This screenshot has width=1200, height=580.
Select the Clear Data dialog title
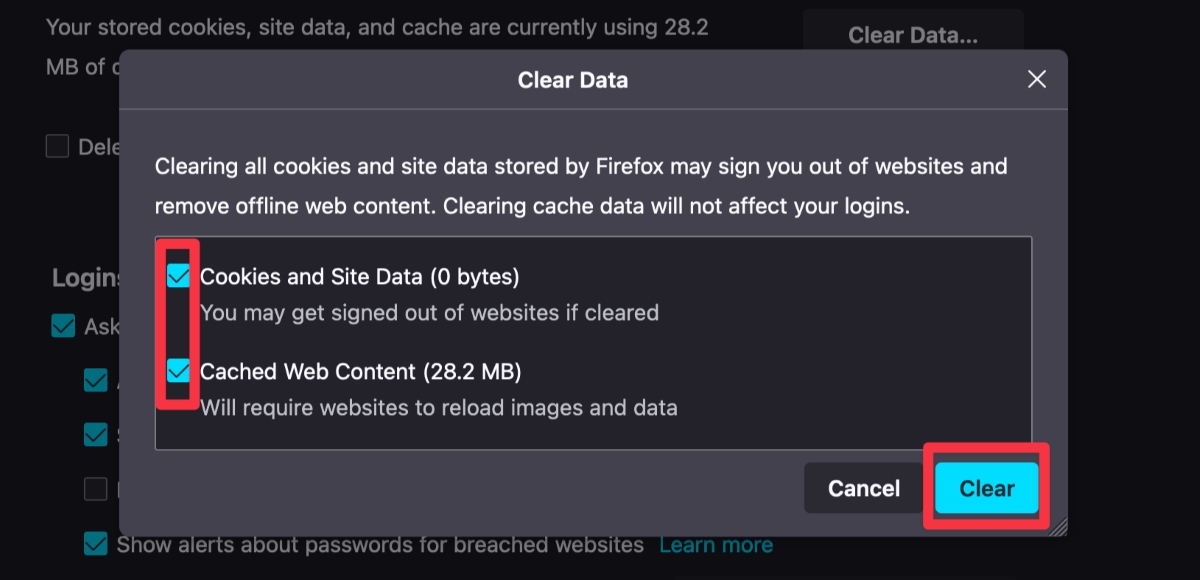[572, 79]
